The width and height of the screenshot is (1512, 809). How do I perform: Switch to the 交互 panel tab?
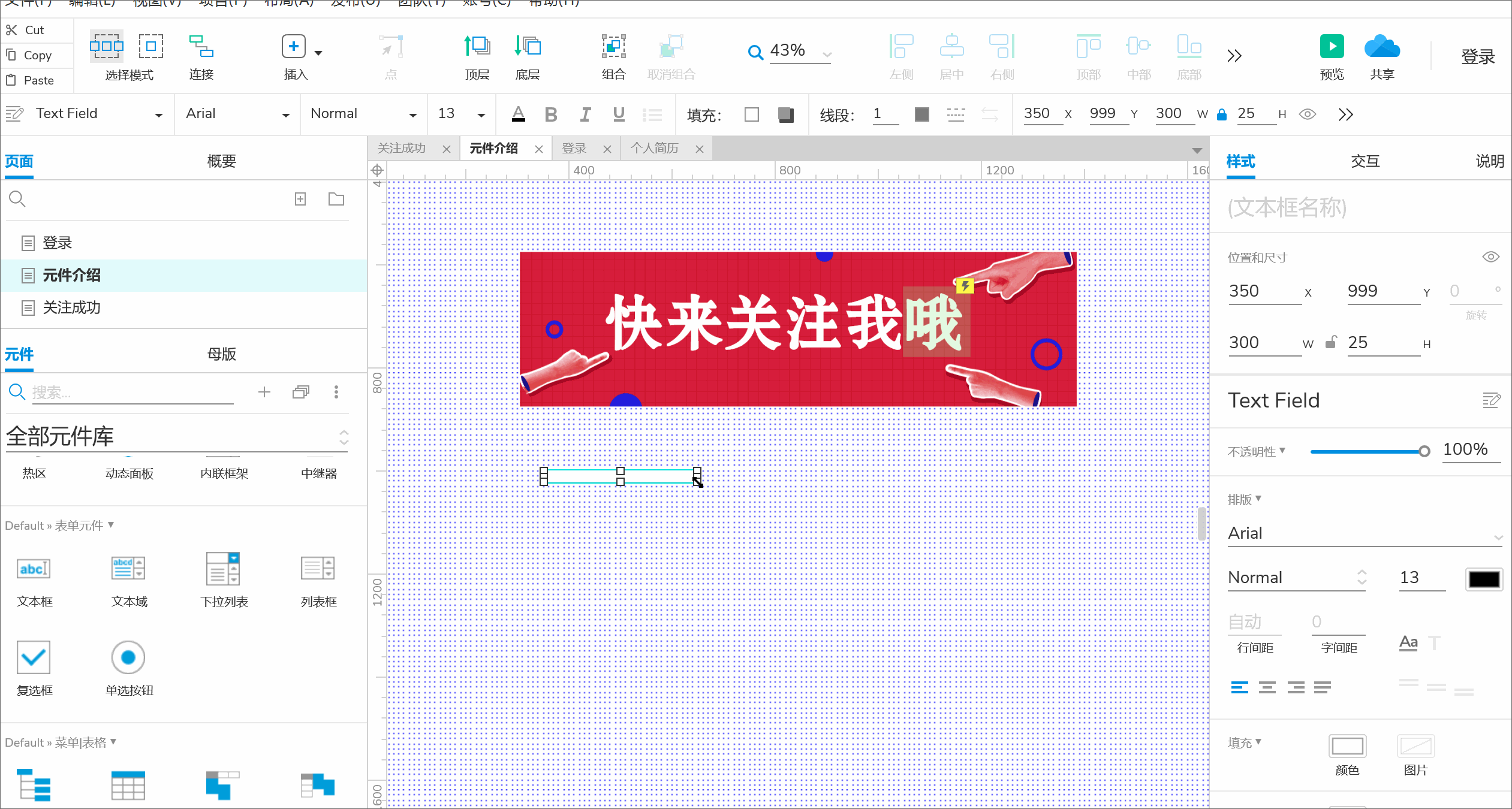click(1365, 161)
